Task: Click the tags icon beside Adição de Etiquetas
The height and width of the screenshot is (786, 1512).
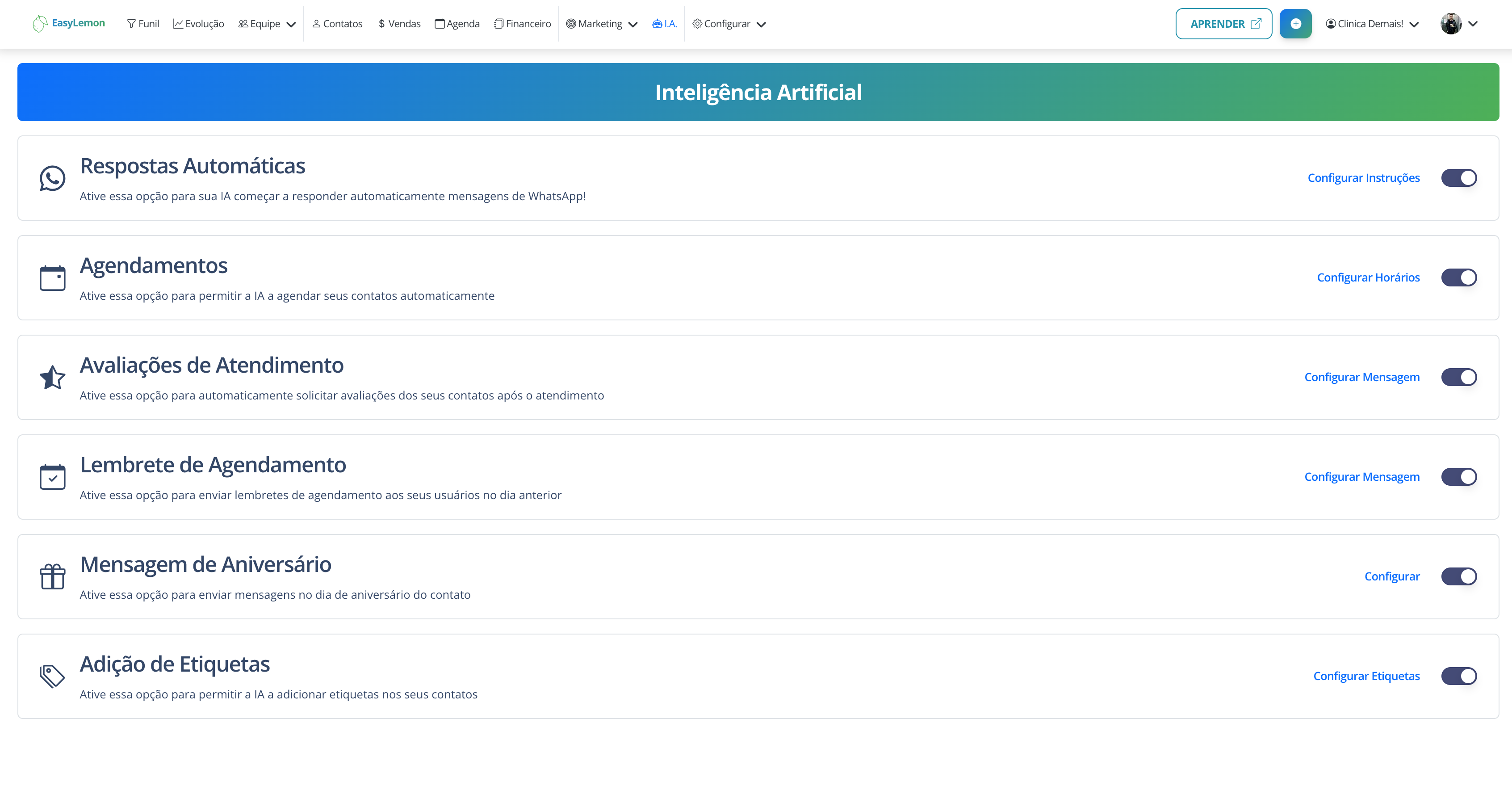Action: click(52, 676)
